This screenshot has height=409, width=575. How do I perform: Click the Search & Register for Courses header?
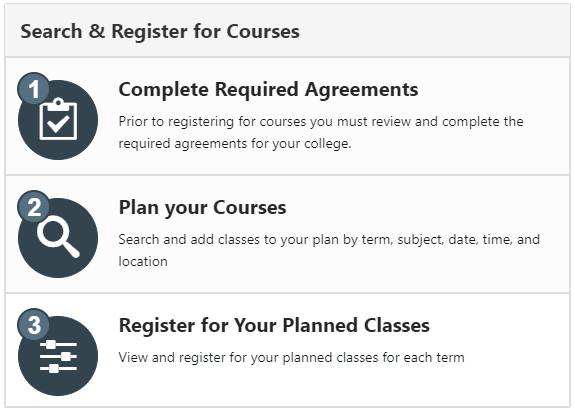pyautogui.click(x=160, y=31)
